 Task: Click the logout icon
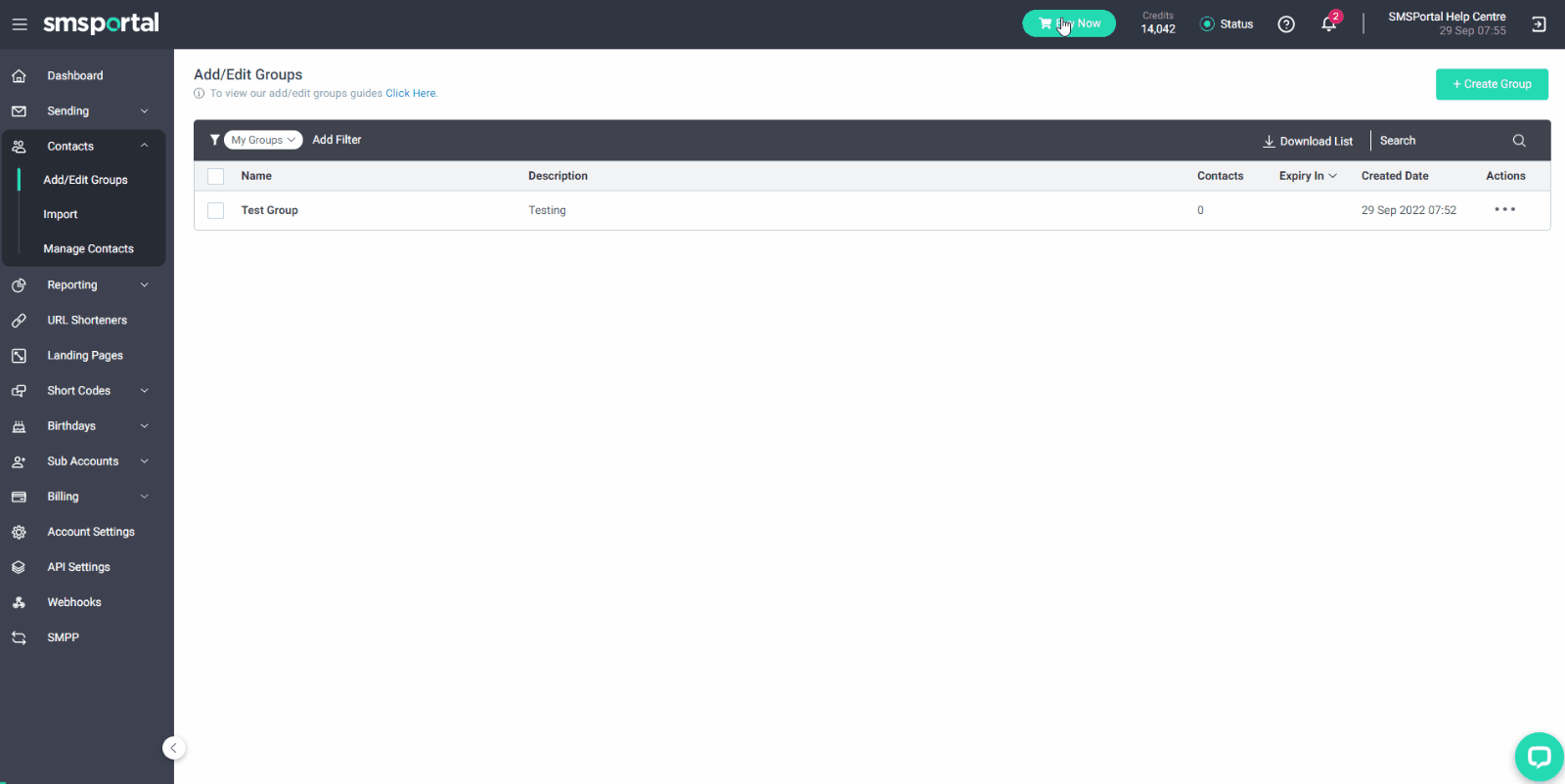point(1539,24)
